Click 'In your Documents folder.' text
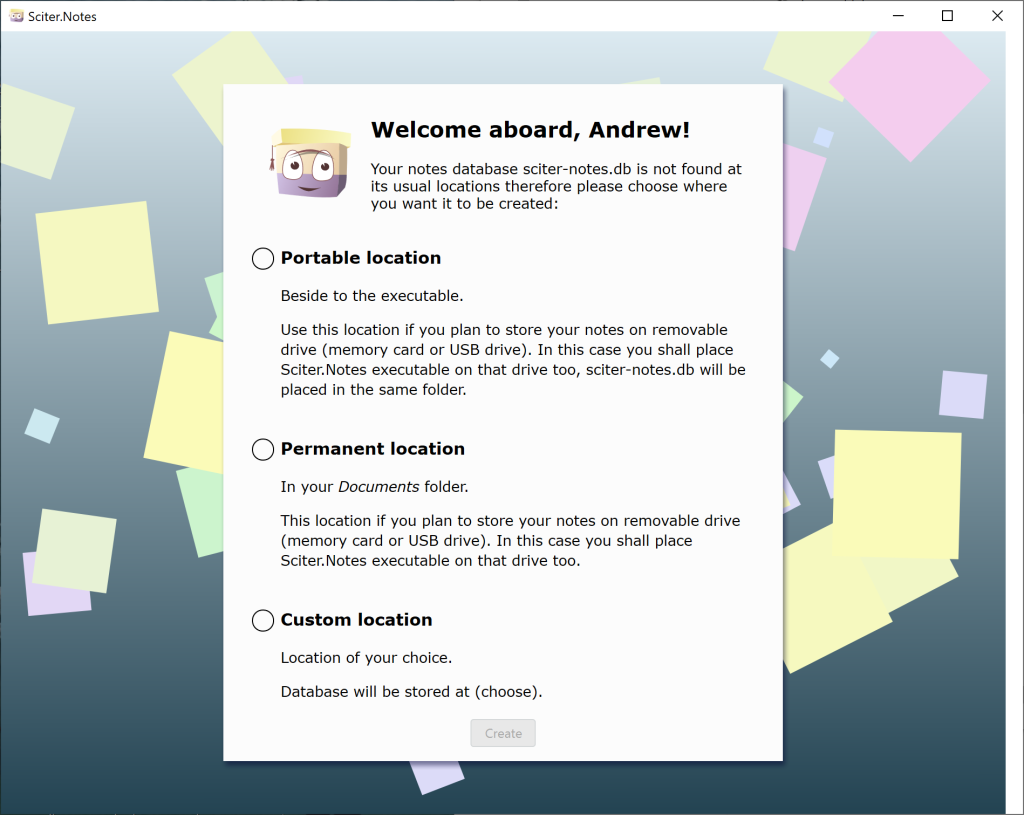This screenshot has height=815, width=1024. 374,487
